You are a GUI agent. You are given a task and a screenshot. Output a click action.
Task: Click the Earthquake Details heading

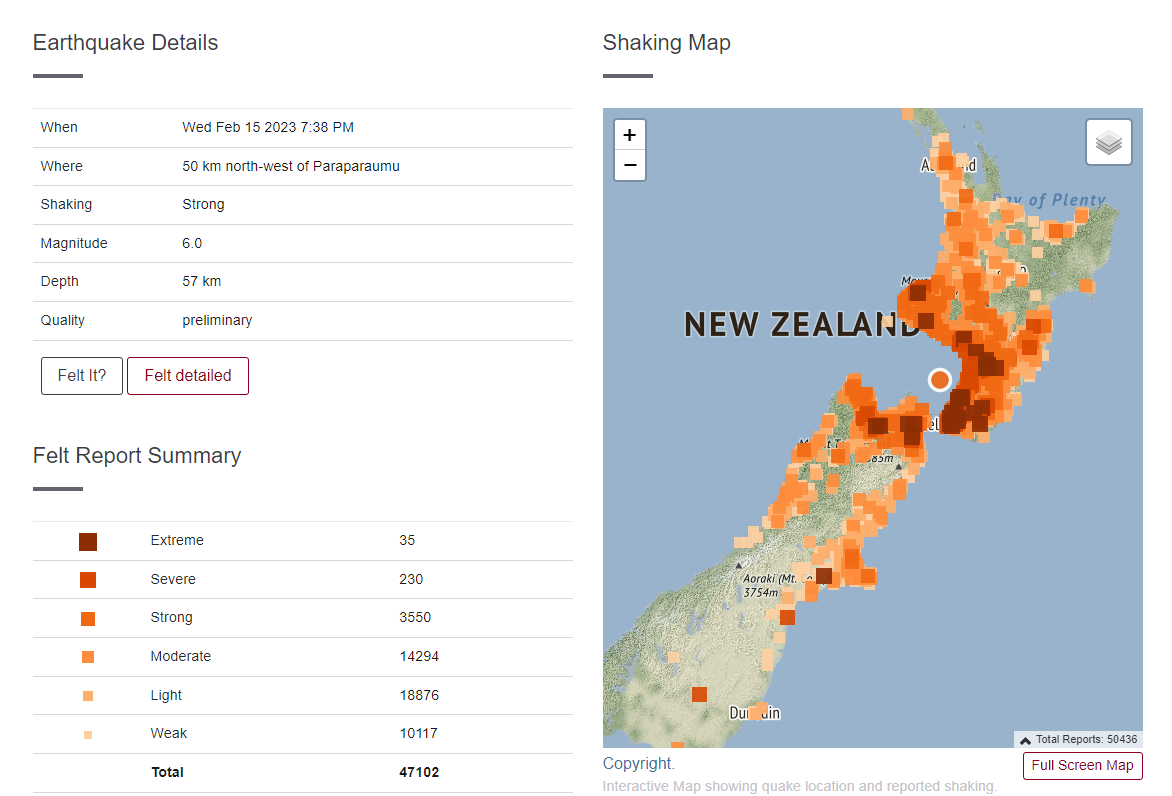[x=126, y=43]
